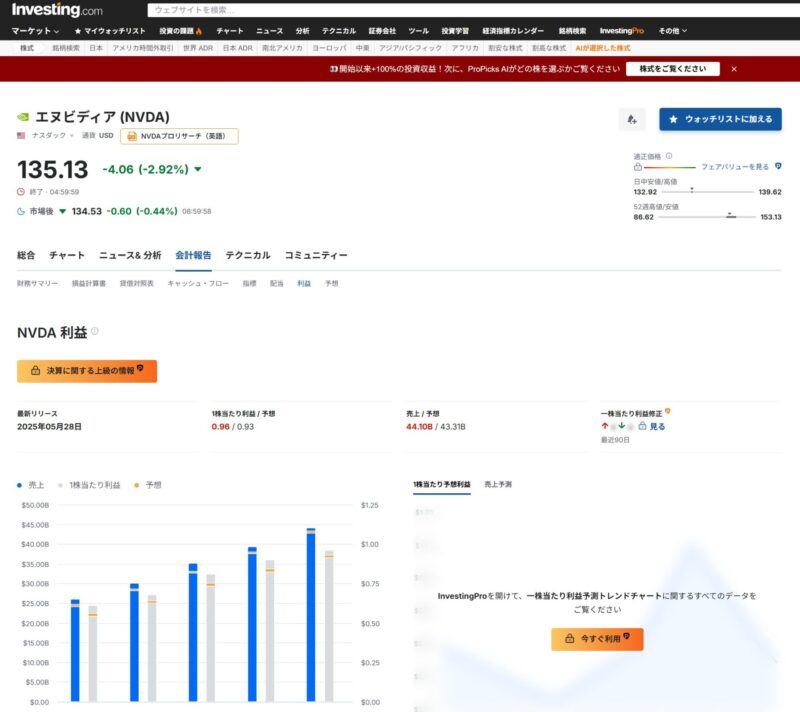Image resolution: width=800 pixels, height=712 pixels.
Task: Click the info icon next to NVDA 利益
Action: click(94, 332)
